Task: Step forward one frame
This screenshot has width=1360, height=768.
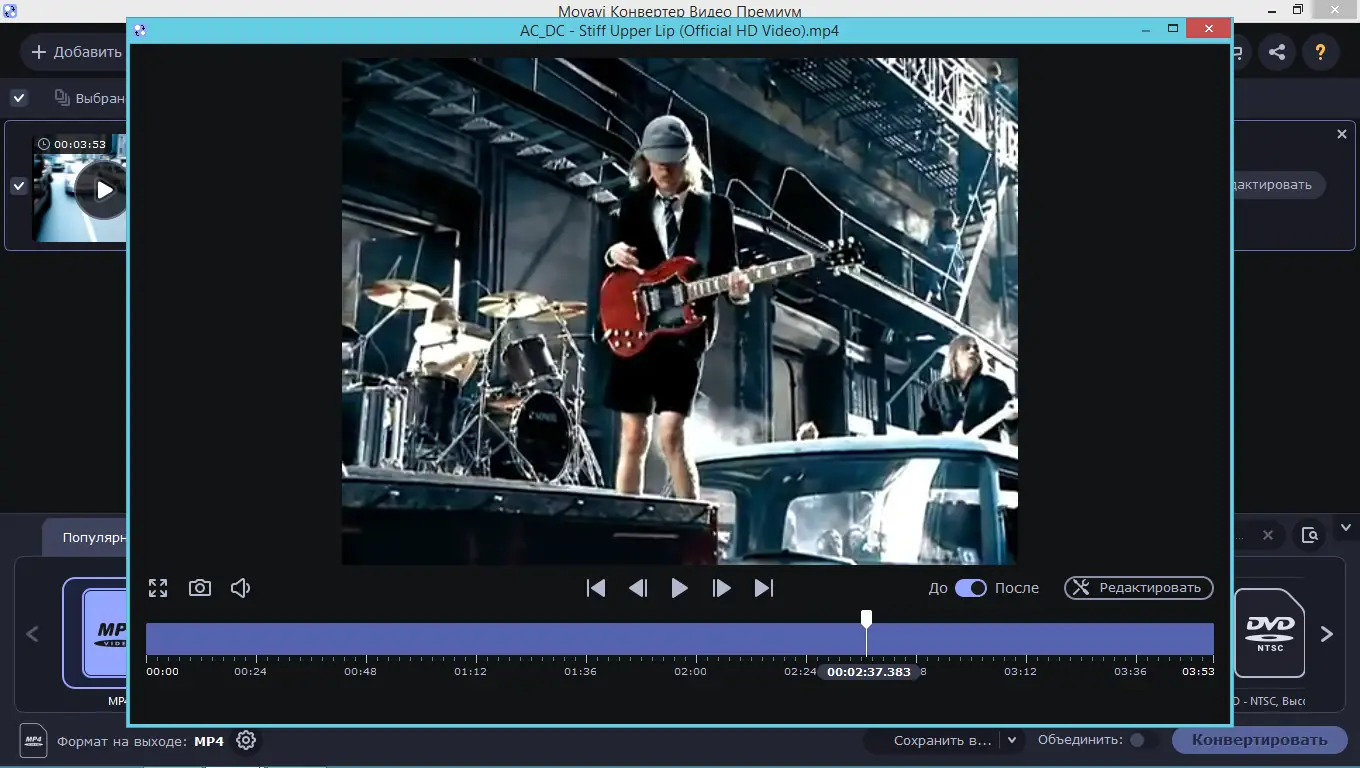Action: [721, 588]
